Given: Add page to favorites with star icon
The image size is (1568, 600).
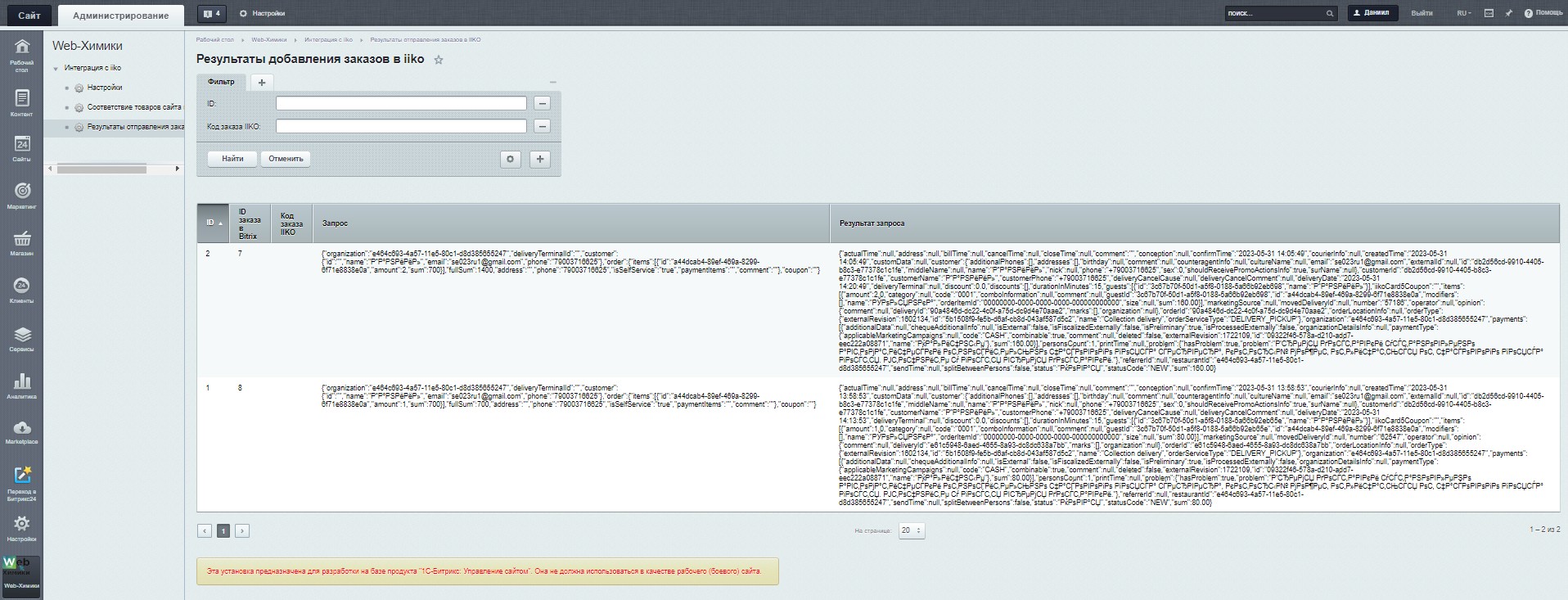Looking at the screenshot, I should coord(439,60).
